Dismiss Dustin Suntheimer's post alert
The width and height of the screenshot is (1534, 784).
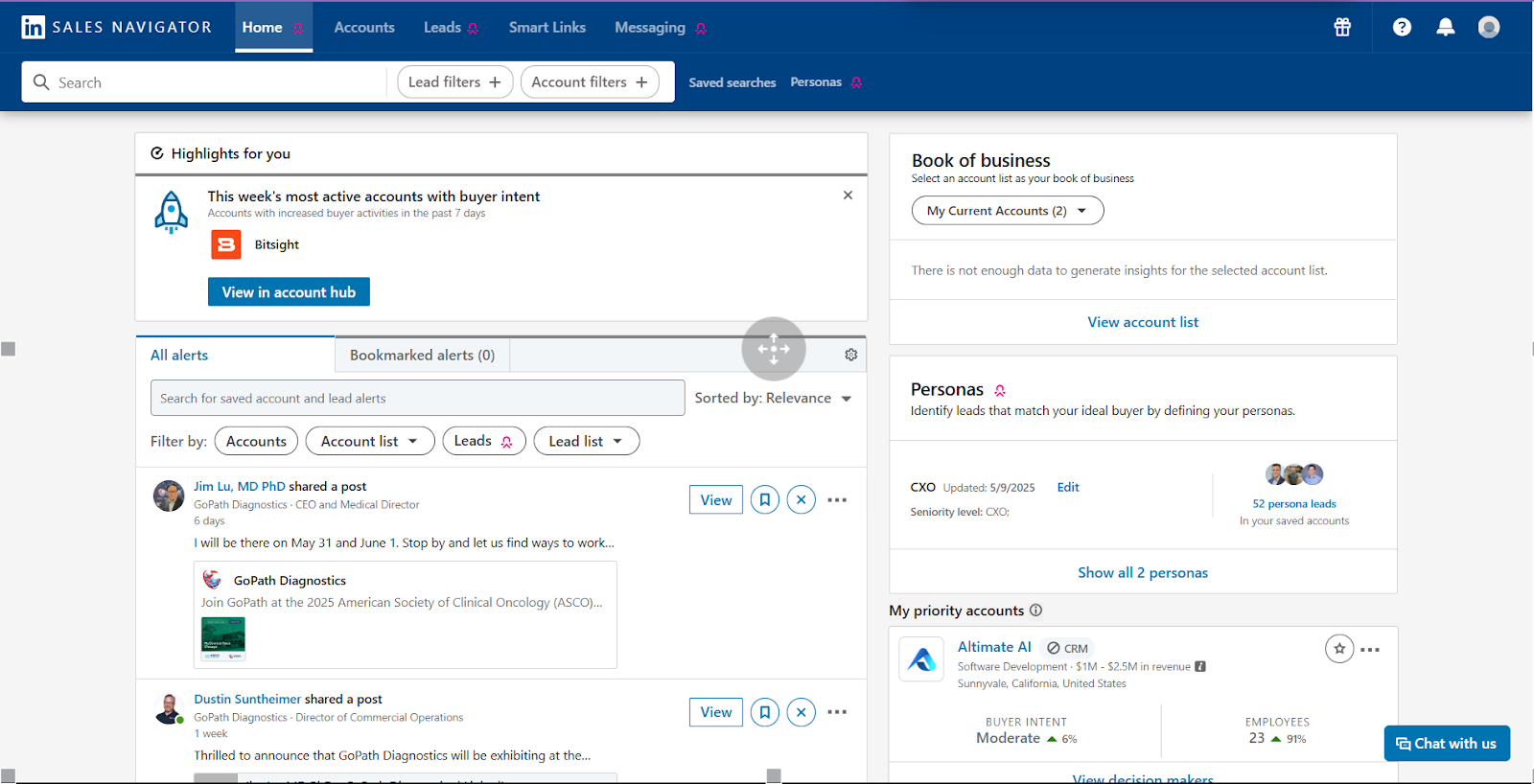[x=802, y=712]
